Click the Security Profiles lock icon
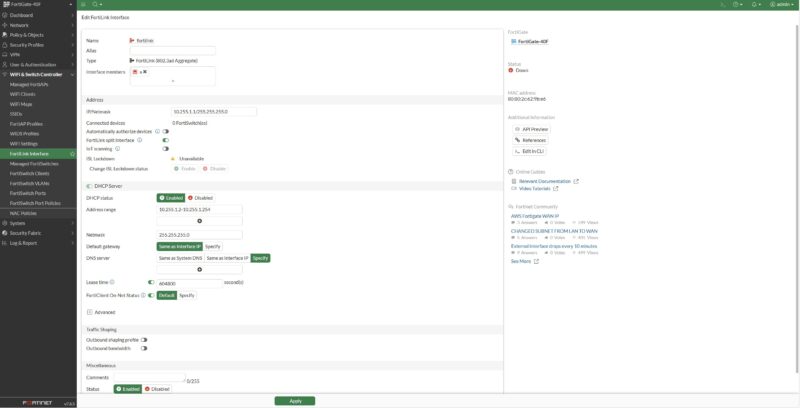Image resolution: width=800 pixels, height=408 pixels. pyautogui.click(x=5, y=45)
